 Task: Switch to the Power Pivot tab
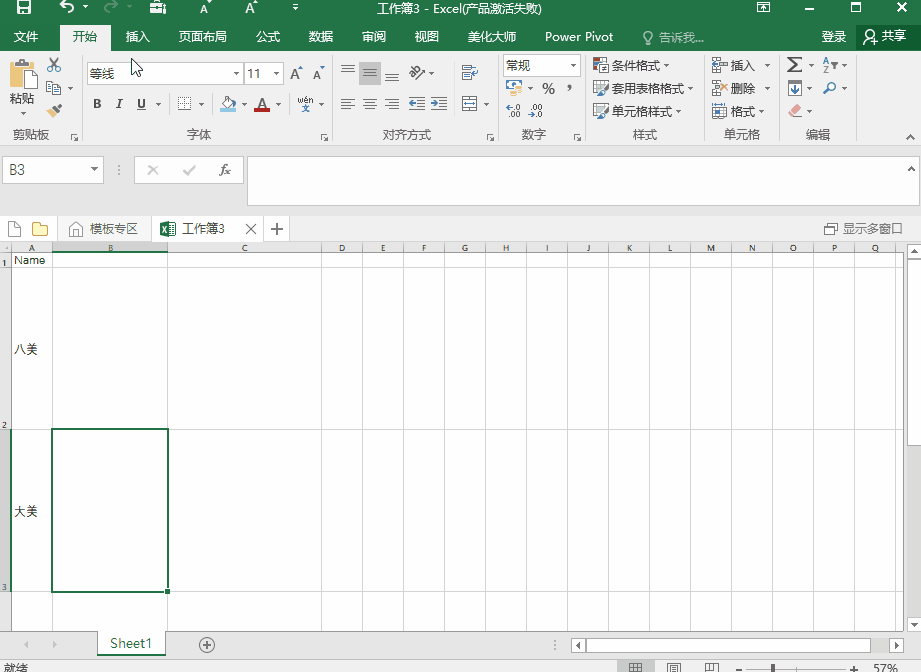pyautogui.click(x=579, y=36)
